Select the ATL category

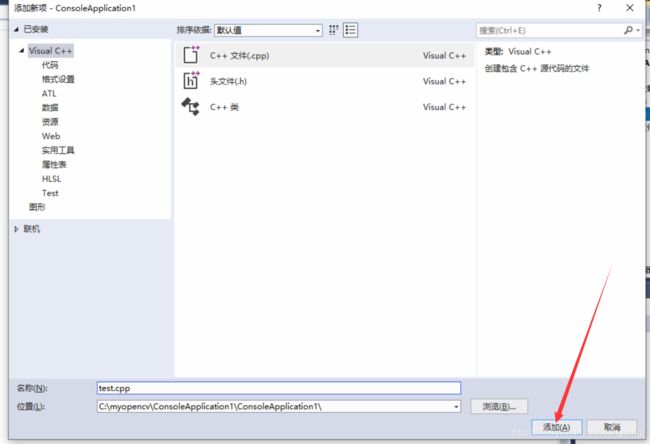tap(49, 94)
